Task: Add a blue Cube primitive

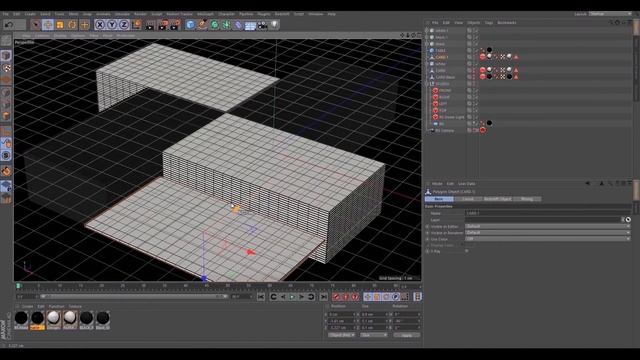Action: click(190, 25)
